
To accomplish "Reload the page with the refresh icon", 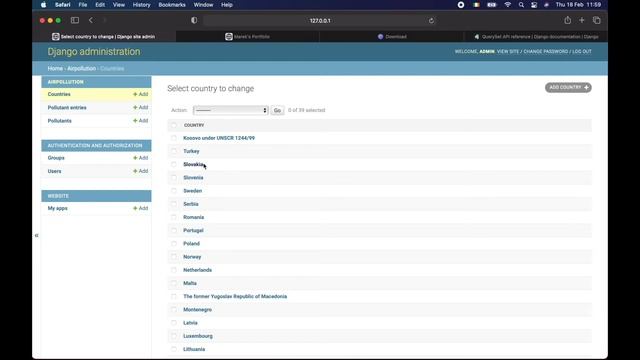I will click(431, 20).
